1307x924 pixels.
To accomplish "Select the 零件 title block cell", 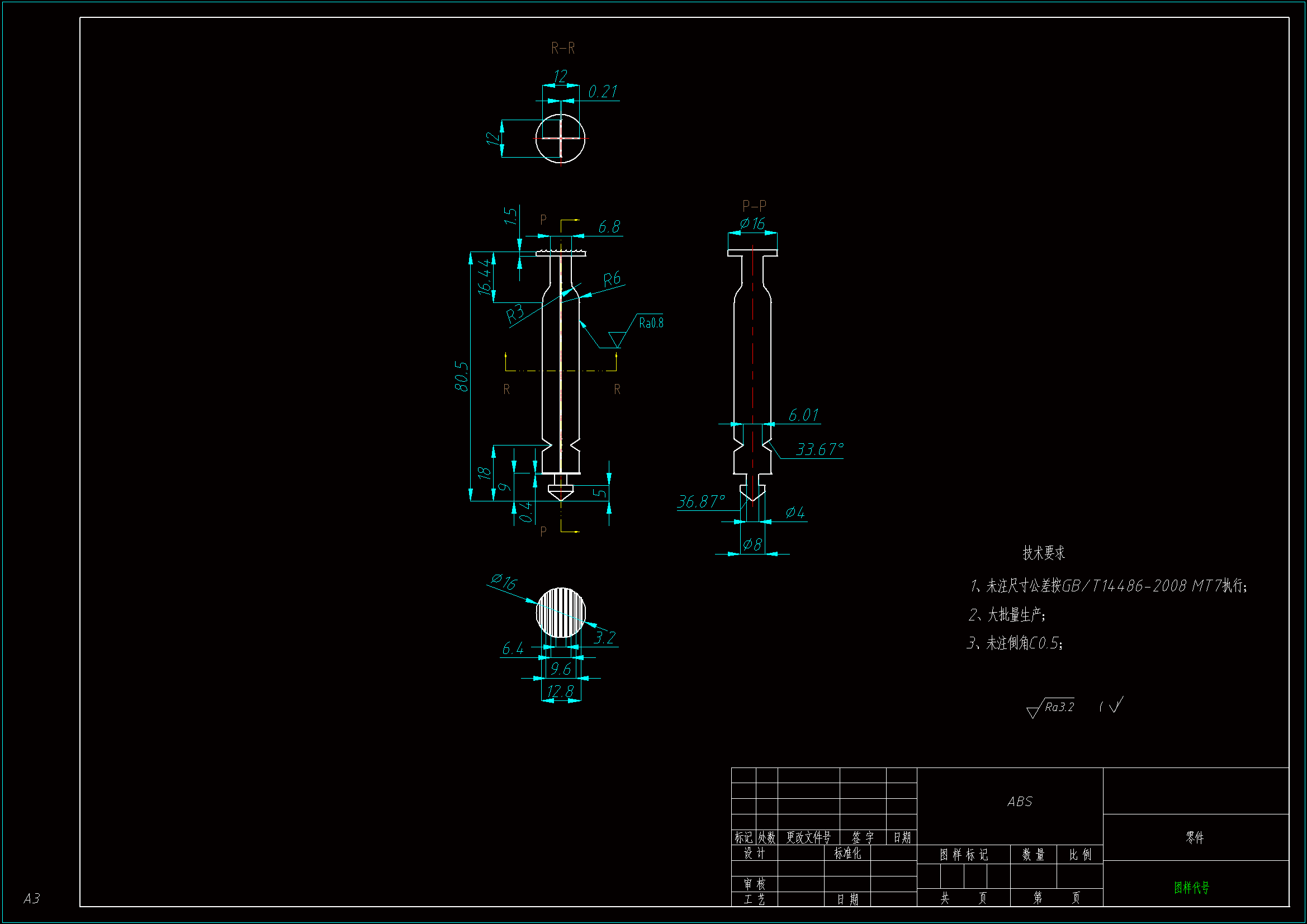I will 1194,837.
